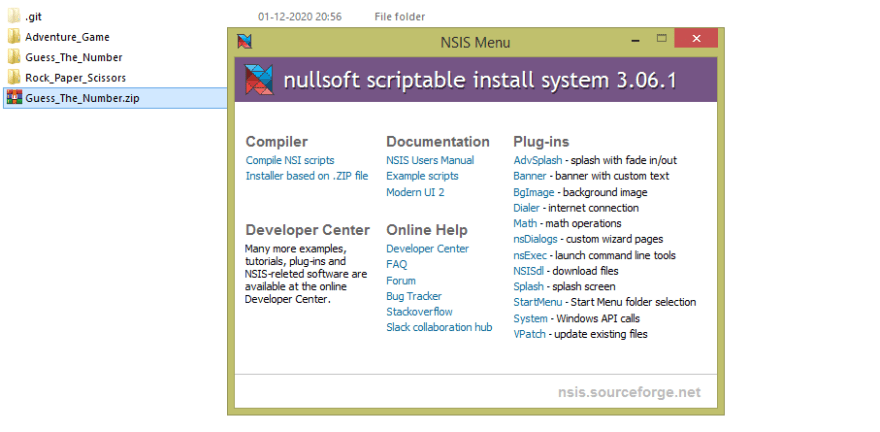Select the Guess_The_Number folder icon
Viewport: 880px width, 432px height.
coord(14,57)
